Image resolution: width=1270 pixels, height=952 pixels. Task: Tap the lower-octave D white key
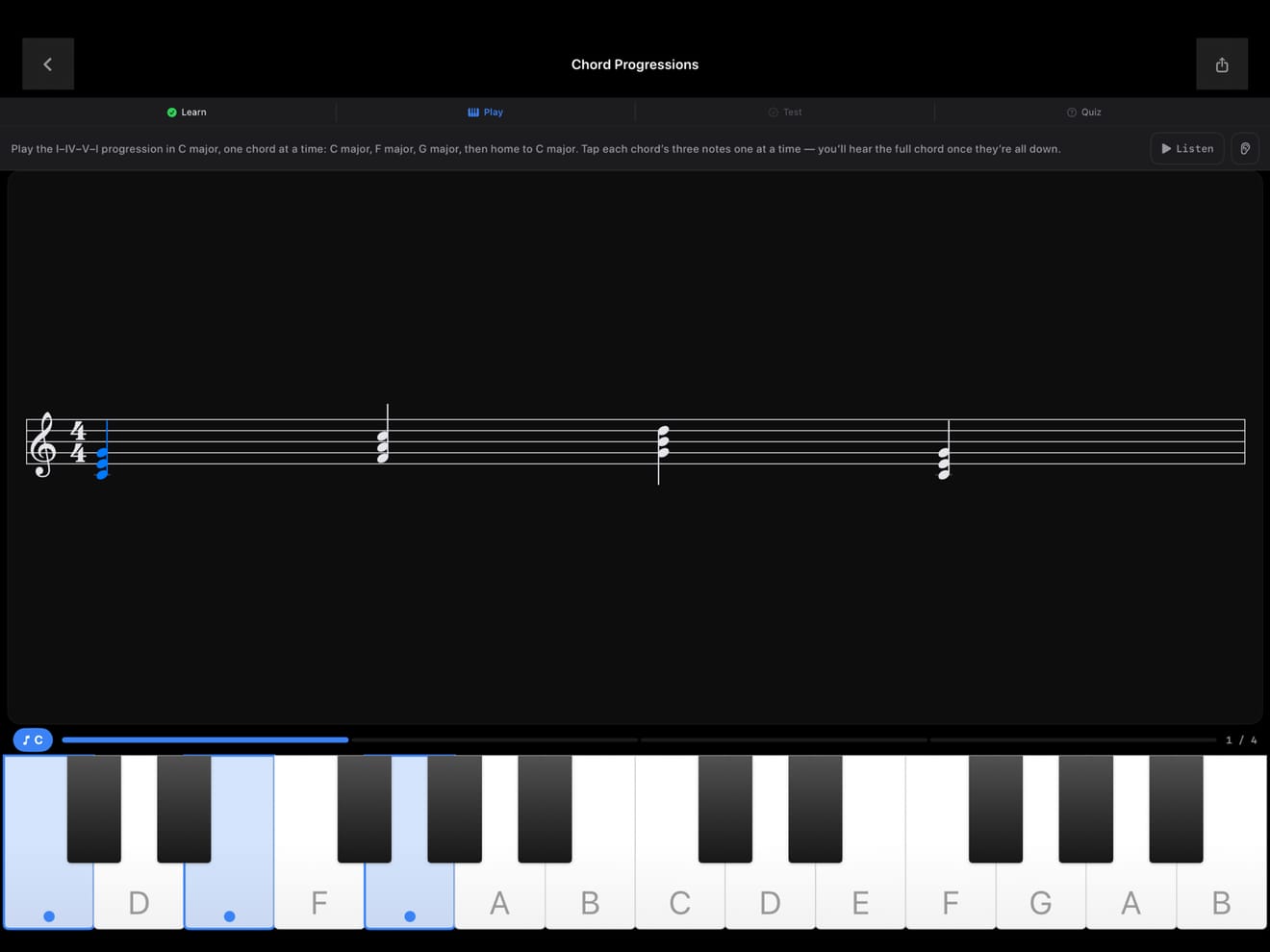(139, 894)
